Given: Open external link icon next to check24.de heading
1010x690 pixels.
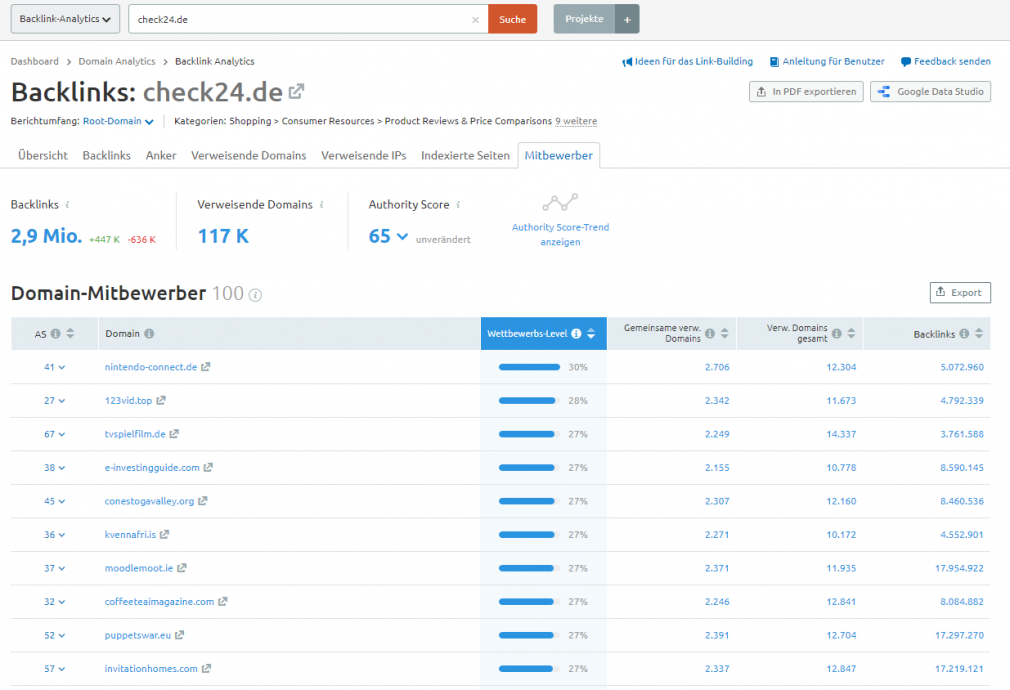Looking at the screenshot, I should tap(296, 92).
